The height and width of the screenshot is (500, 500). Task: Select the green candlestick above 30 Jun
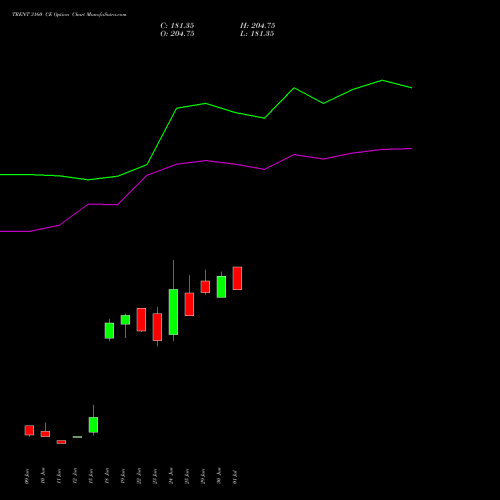pos(221,287)
